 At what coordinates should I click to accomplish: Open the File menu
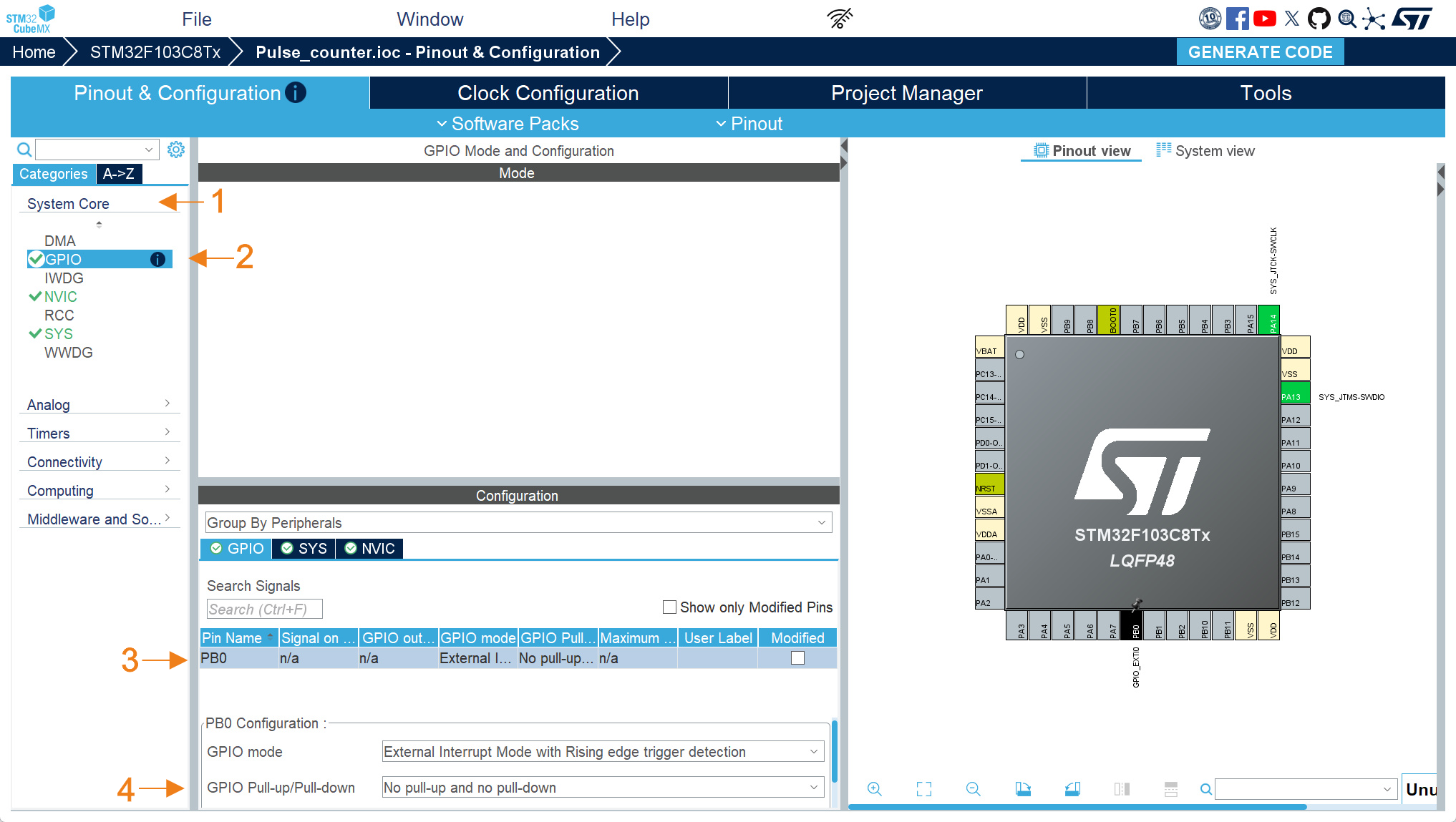click(196, 19)
